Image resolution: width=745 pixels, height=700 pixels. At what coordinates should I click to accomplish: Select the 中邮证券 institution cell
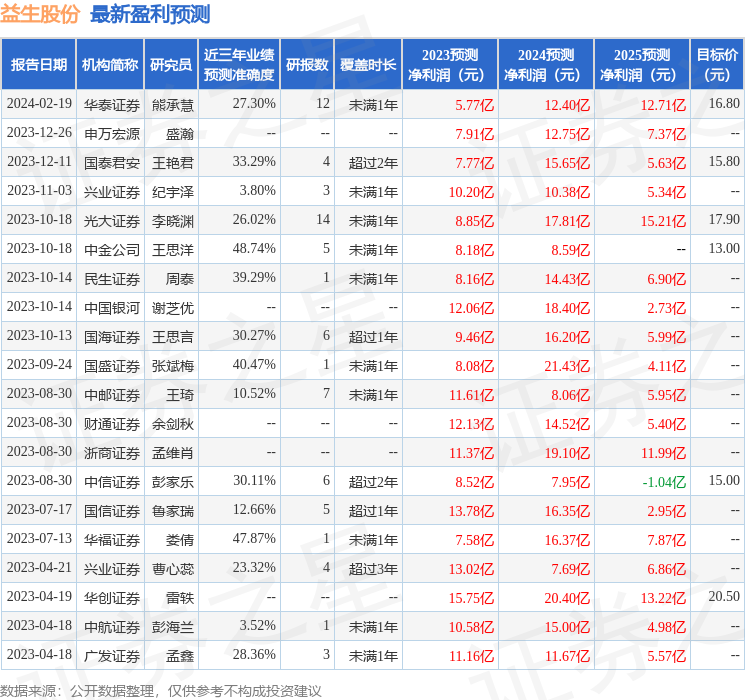coord(112,394)
